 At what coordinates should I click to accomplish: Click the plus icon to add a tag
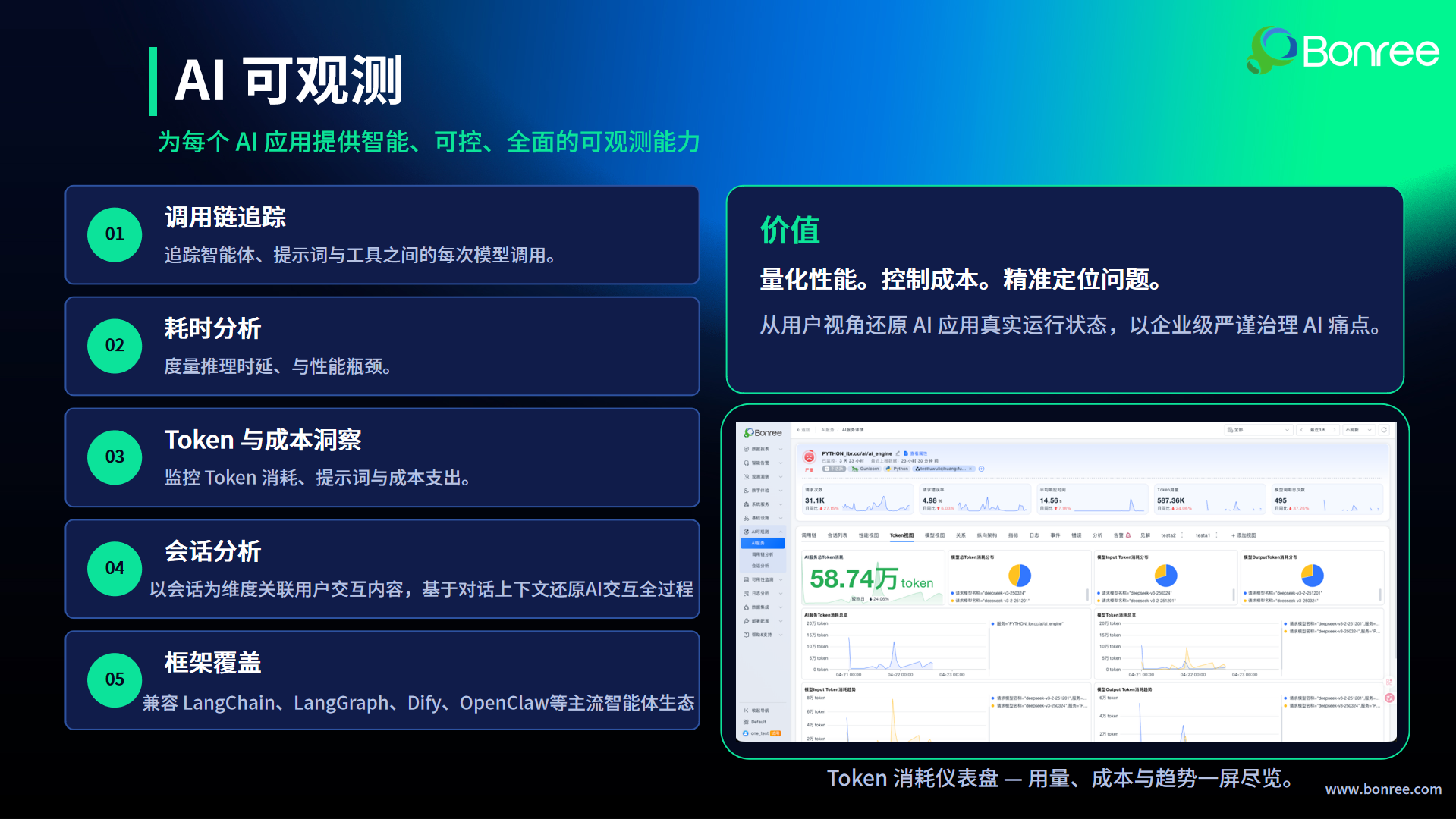click(x=981, y=469)
